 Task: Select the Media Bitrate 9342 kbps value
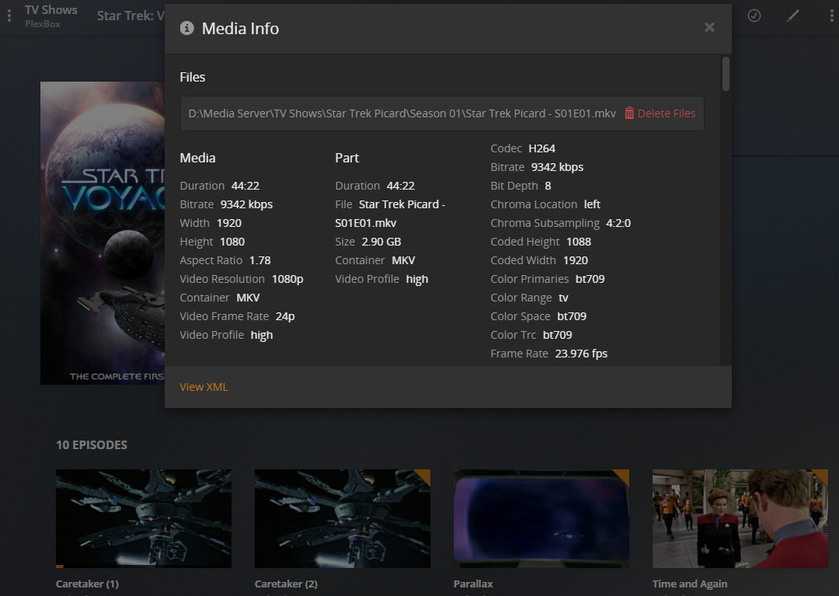(247, 204)
